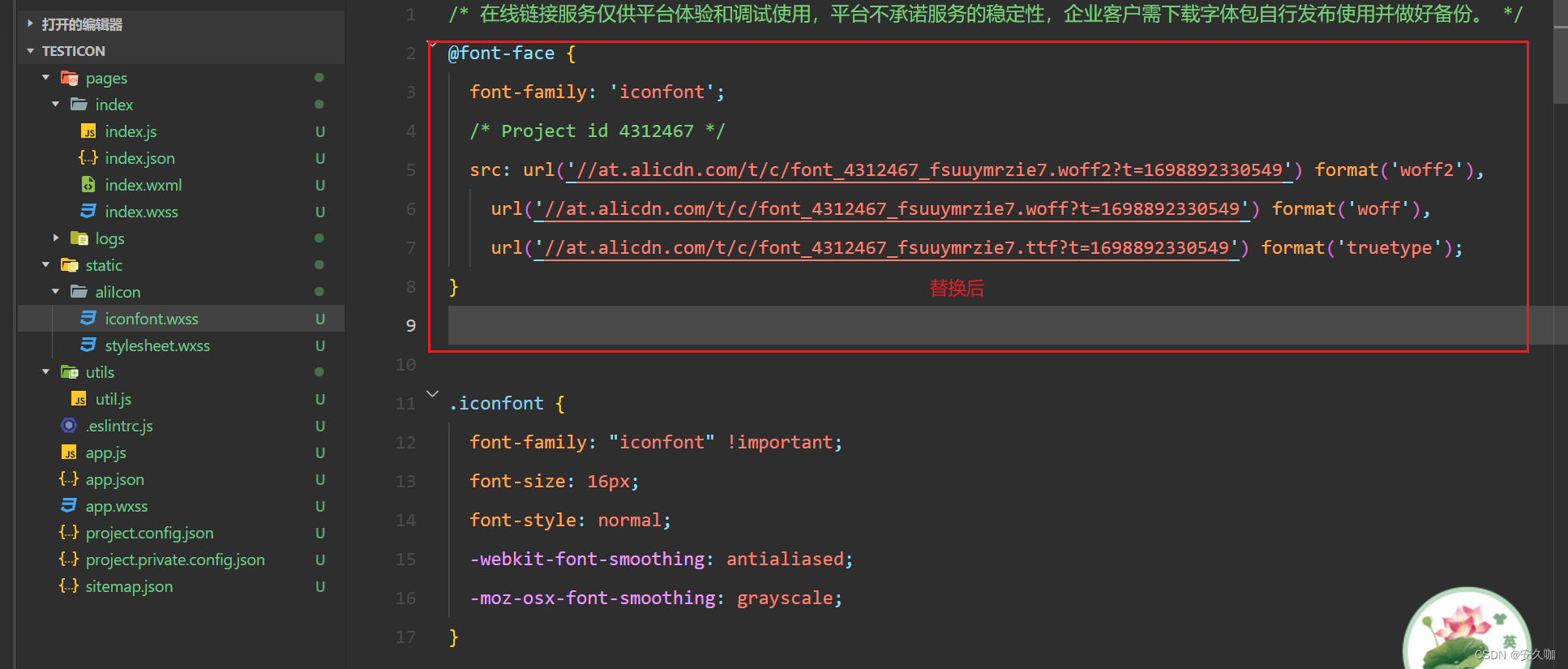Viewport: 1568px width, 669px height.
Task: Click the Project id 4312467 comment
Action: 598,131
